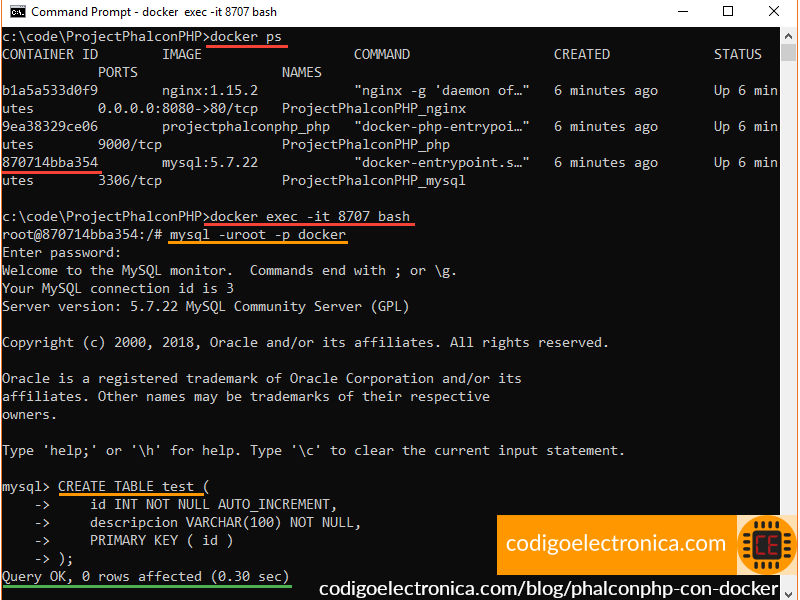Click the Copyright (c) 2000, 2018 line
This screenshot has width=800, height=600.
point(305,343)
